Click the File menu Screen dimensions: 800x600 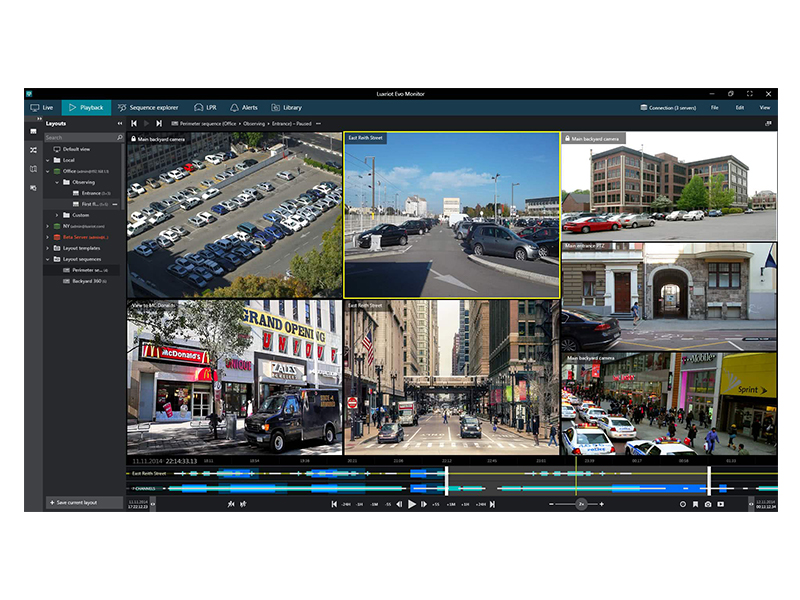pyautogui.click(x=714, y=107)
